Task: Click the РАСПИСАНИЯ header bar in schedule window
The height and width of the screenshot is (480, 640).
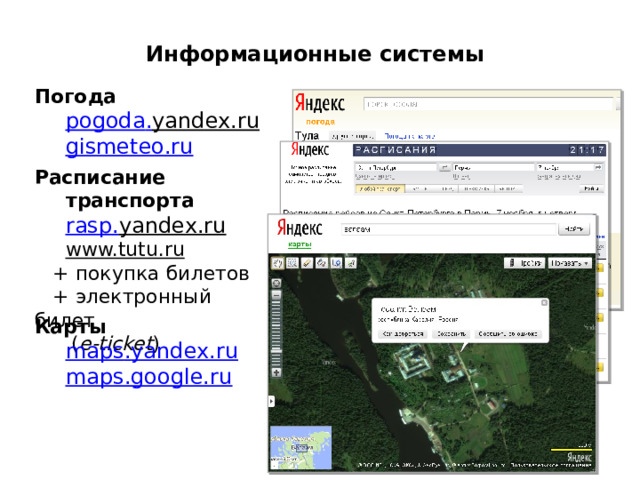Action: [479, 150]
